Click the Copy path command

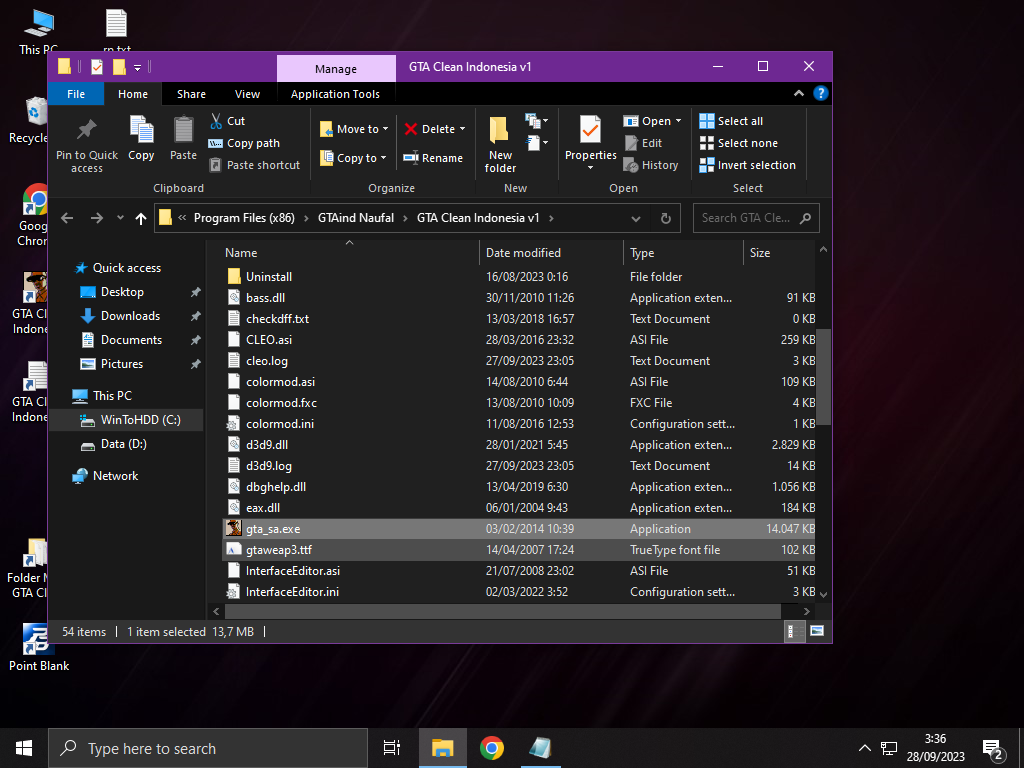pos(244,143)
